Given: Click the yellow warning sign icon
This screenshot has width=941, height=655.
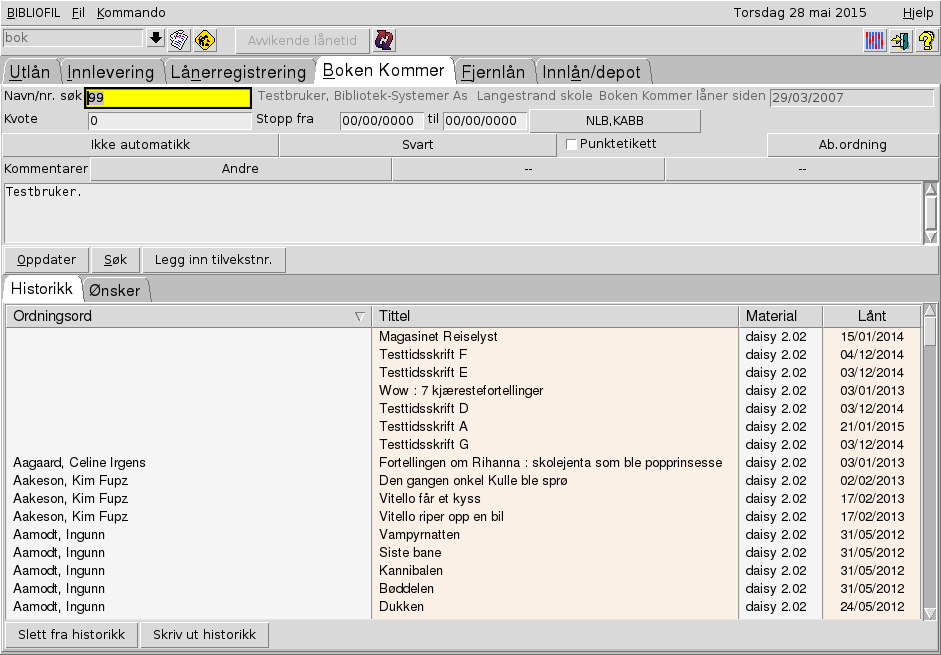Looking at the screenshot, I should tap(205, 40).
